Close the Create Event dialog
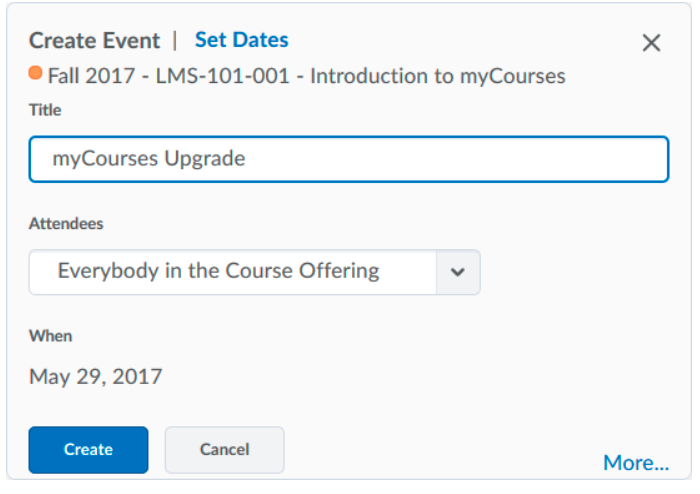Image resolution: width=700 pixels, height=494 pixels. (651, 43)
